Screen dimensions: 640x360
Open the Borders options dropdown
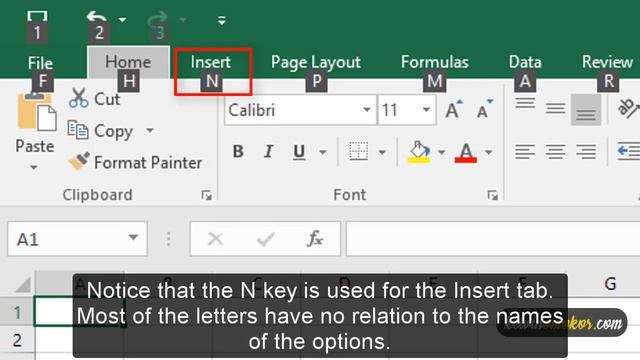click(382, 153)
